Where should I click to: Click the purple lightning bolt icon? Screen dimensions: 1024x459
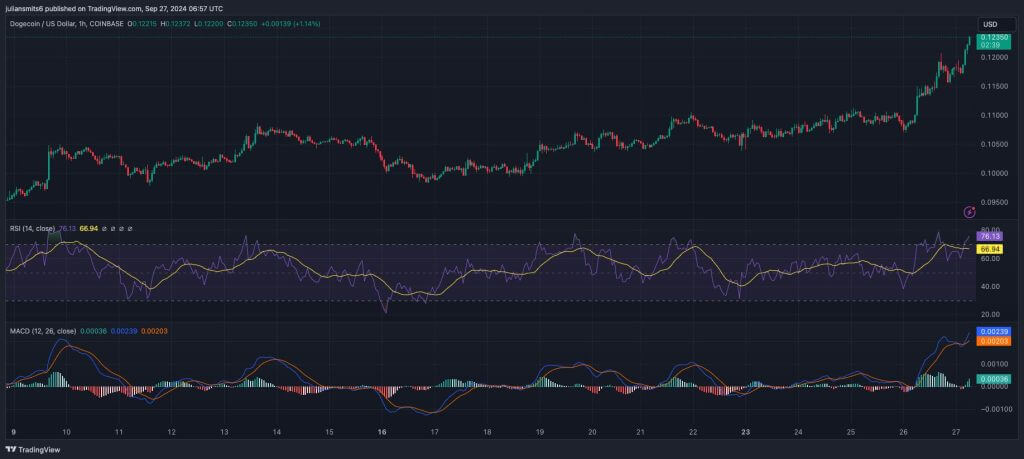pos(969,212)
